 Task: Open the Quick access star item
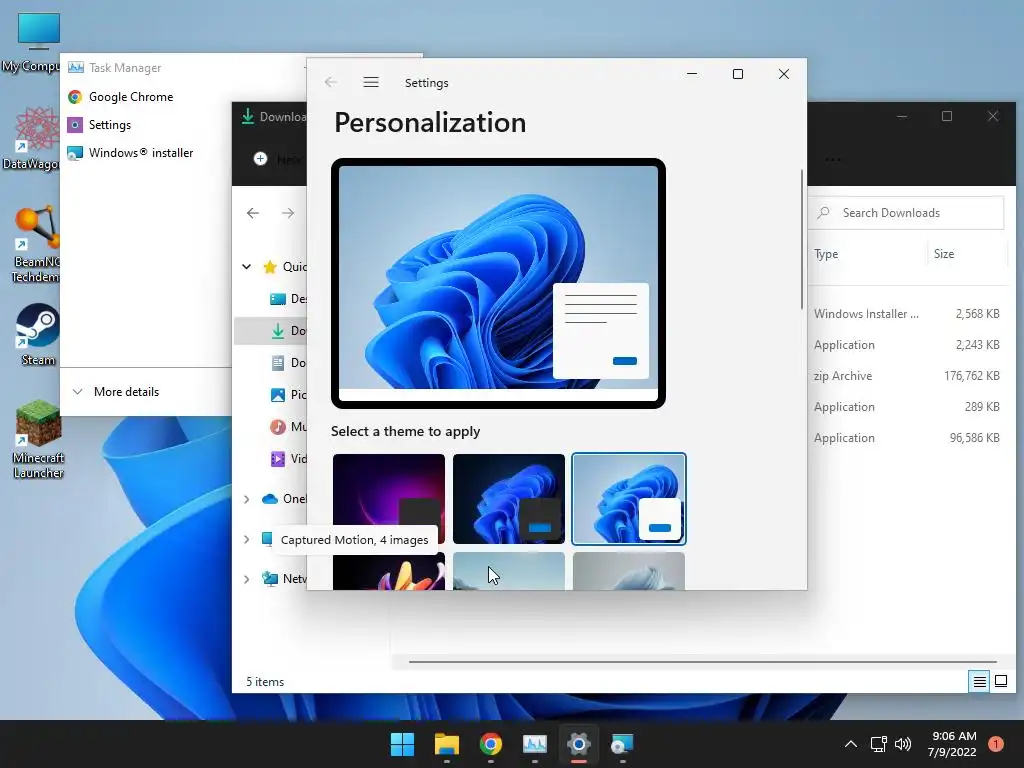tap(270, 266)
